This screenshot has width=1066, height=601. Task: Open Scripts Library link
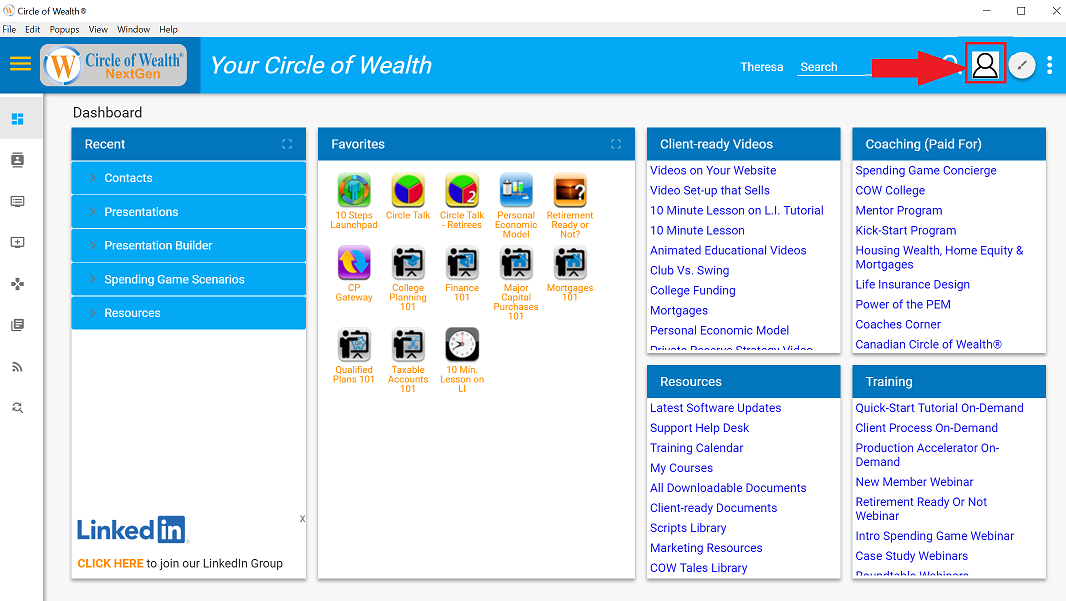point(687,528)
